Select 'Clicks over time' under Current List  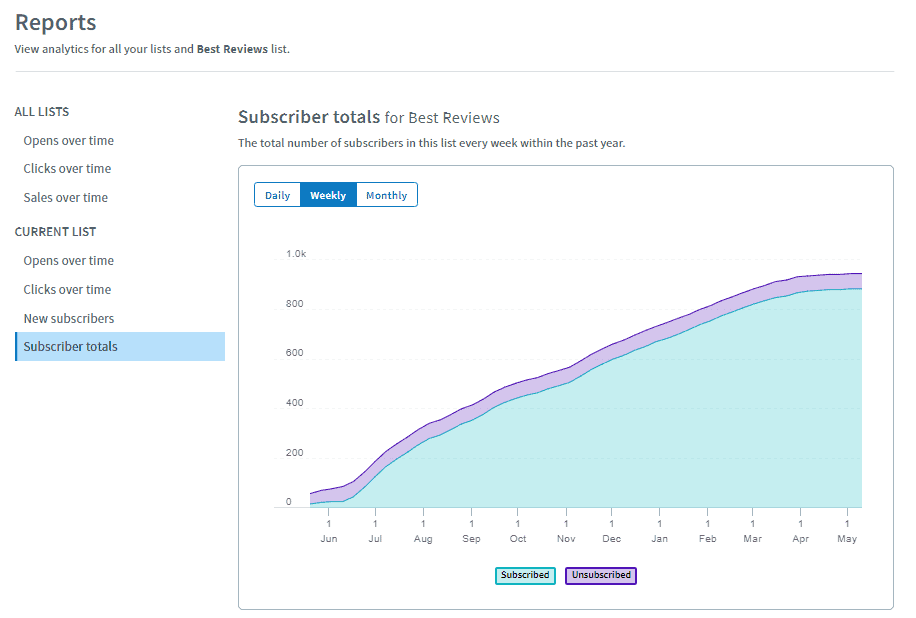67,290
